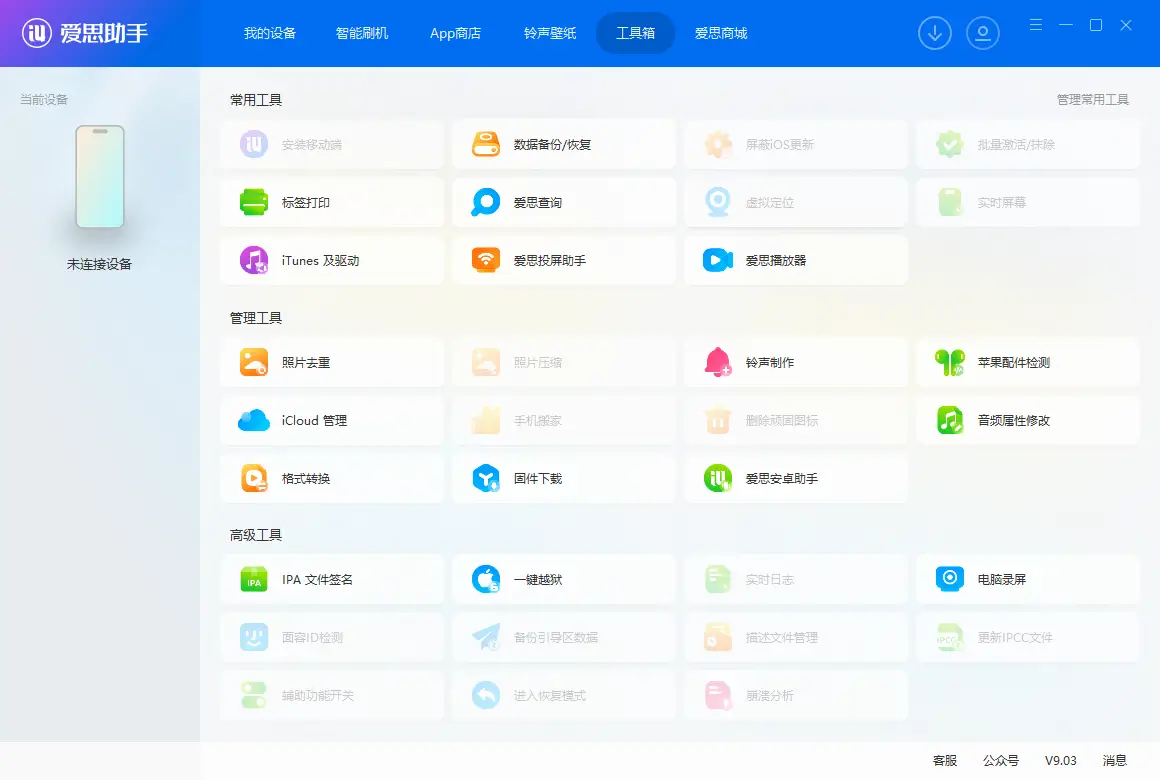Open the 数据备份/恢复 tool icon
The image size is (1160, 780).
point(486,145)
